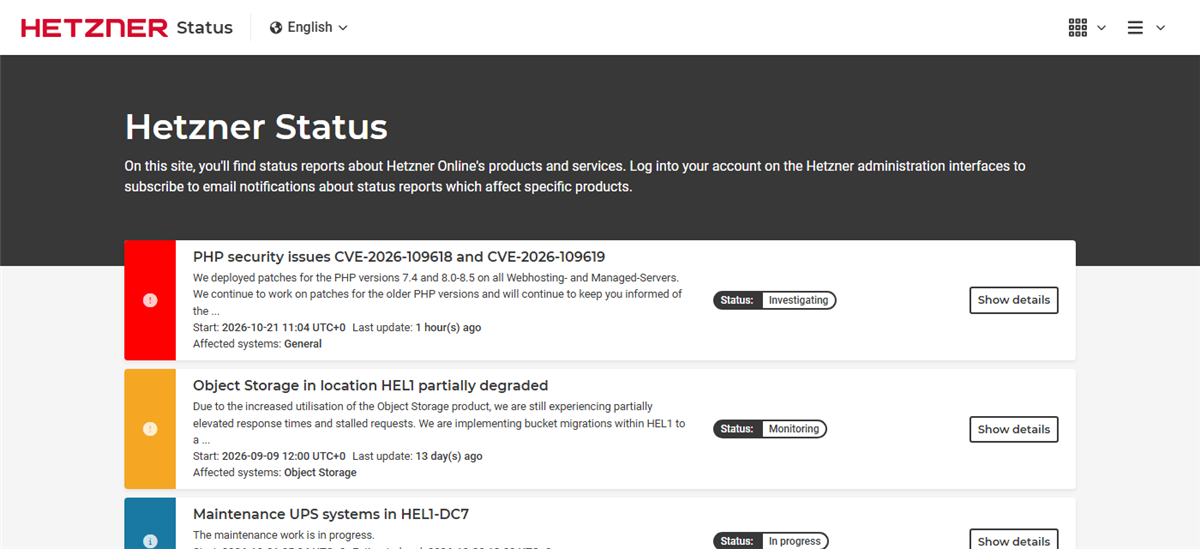Click the Hetzner logo
1200x549 pixels.
(x=94, y=28)
